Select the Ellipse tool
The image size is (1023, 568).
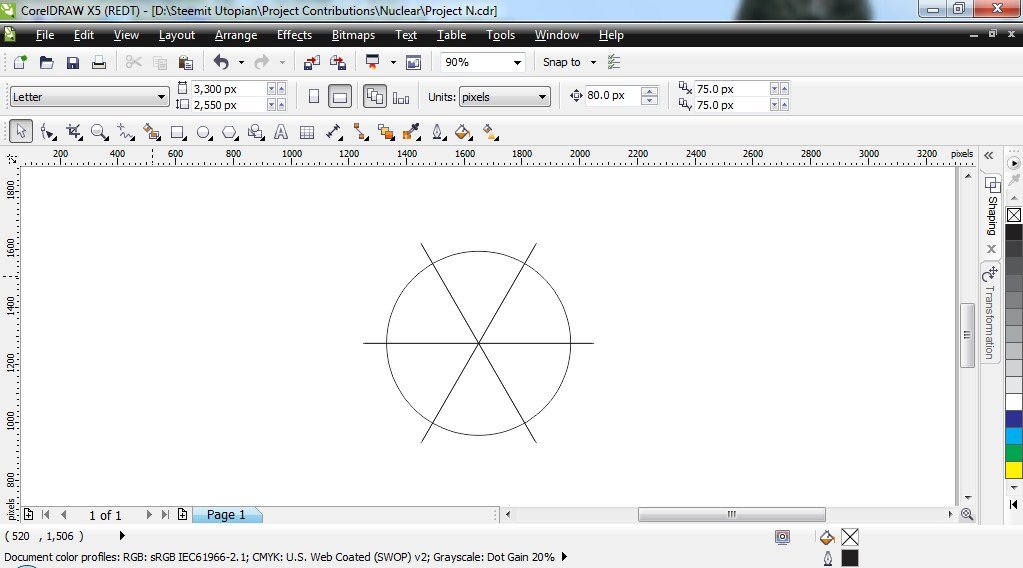point(204,132)
